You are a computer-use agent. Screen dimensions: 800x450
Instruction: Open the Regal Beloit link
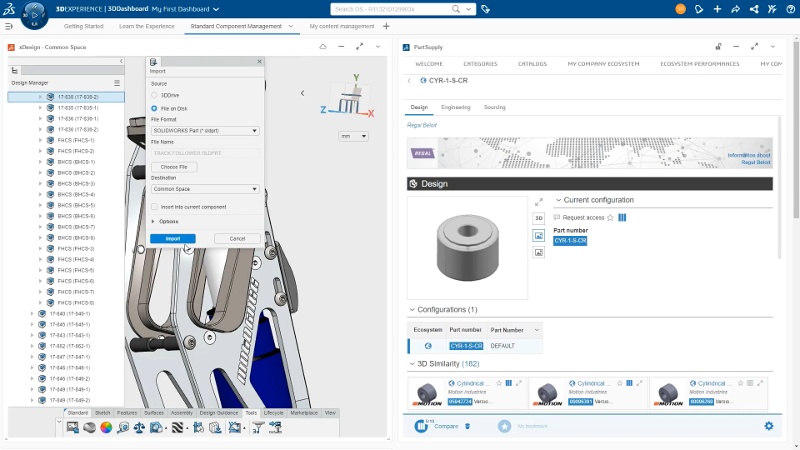pyautogui.click(x=422, y=125)
